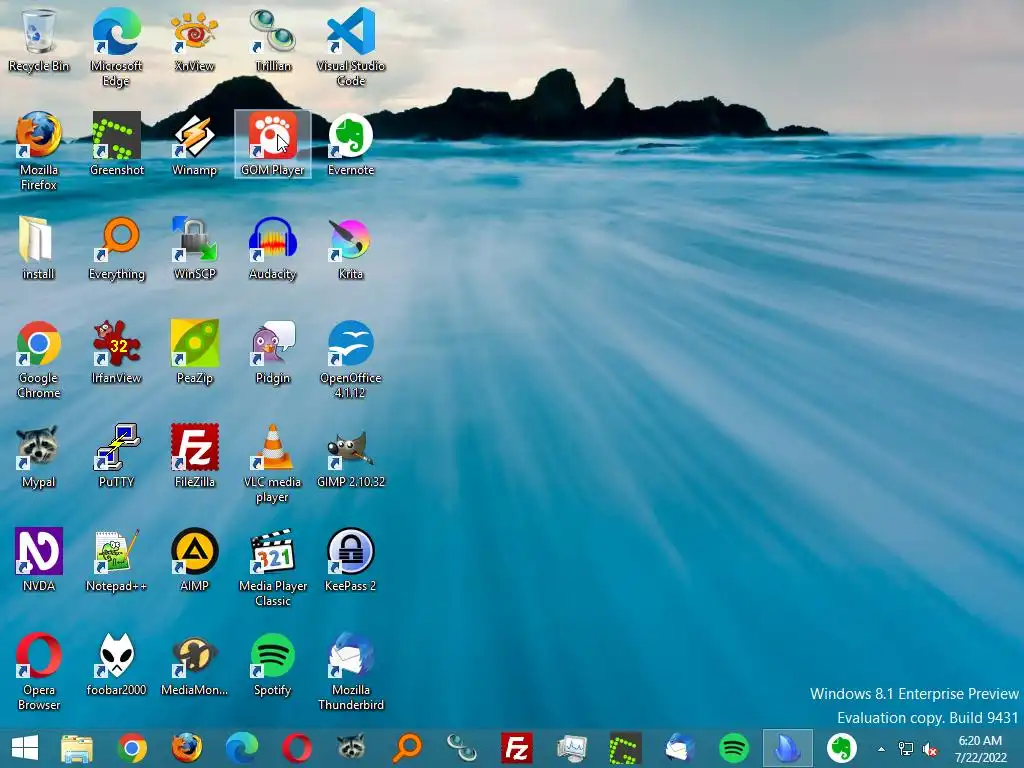Click the active blue feather taskbar icon
1024x768 pixels.
(788, 748)
